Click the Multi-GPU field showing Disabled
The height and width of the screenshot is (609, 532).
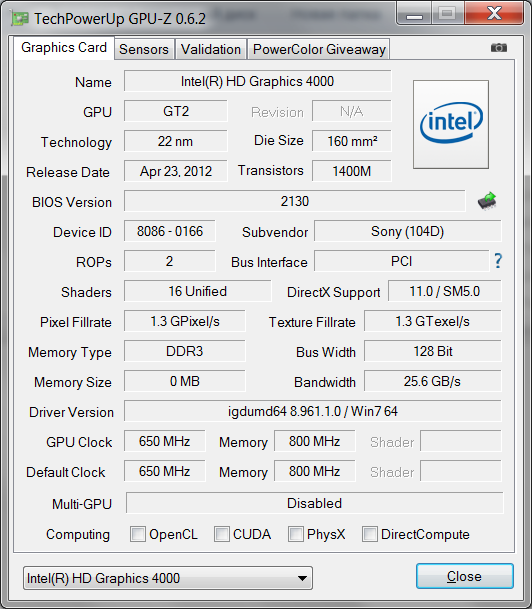click(315, 503)
